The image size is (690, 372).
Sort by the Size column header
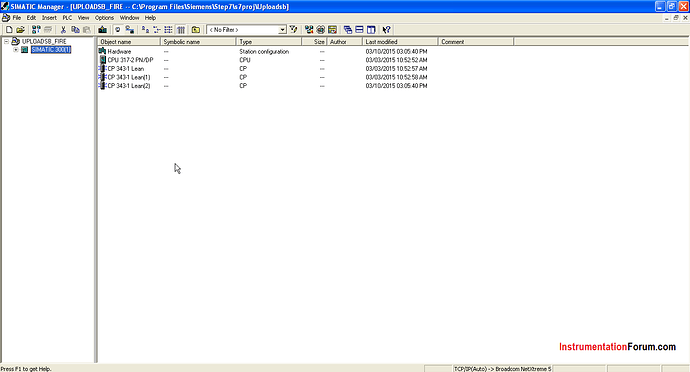pyautogui.click(x=314, y=42)
